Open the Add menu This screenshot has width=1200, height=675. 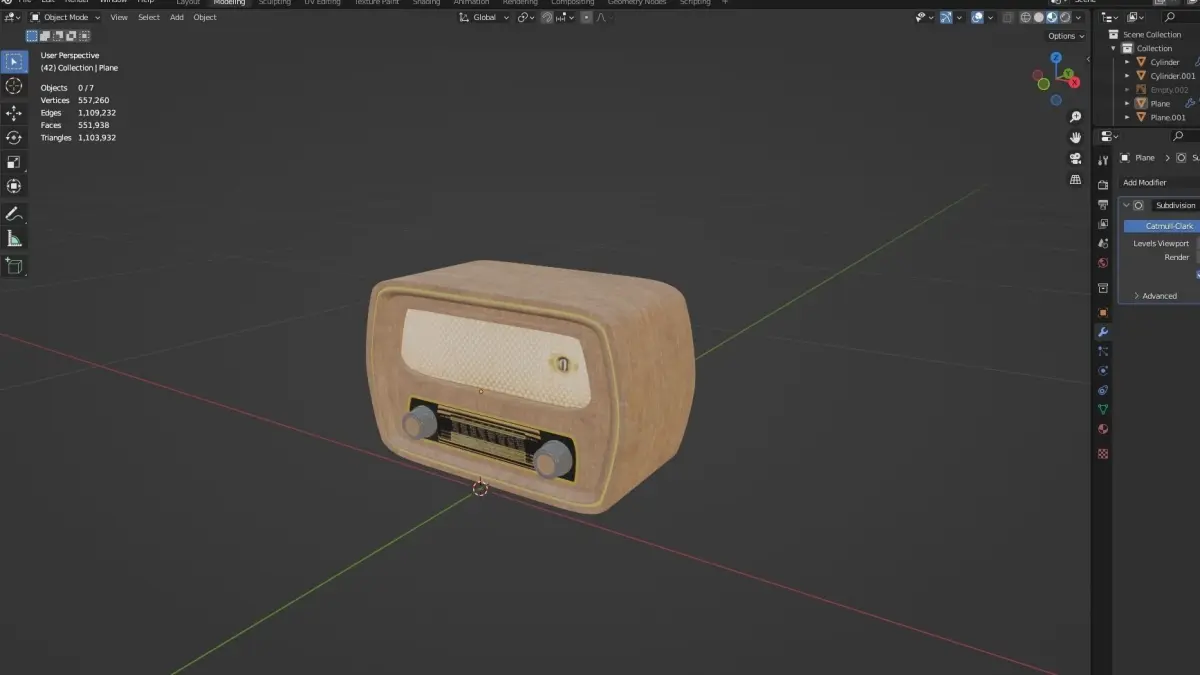click(177, 17)
